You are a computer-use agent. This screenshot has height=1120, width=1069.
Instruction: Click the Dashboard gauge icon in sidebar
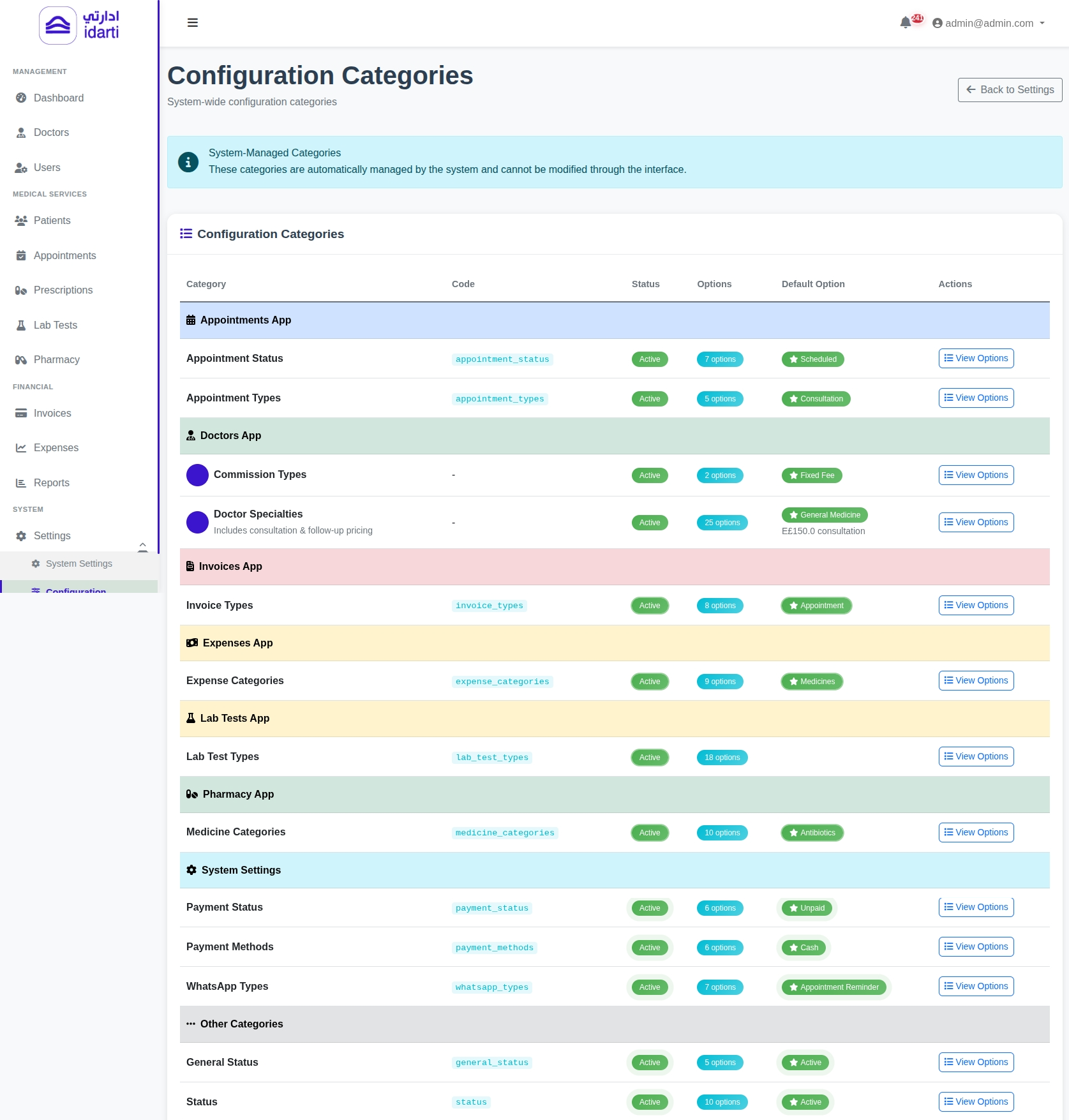(x=21, y=98)
